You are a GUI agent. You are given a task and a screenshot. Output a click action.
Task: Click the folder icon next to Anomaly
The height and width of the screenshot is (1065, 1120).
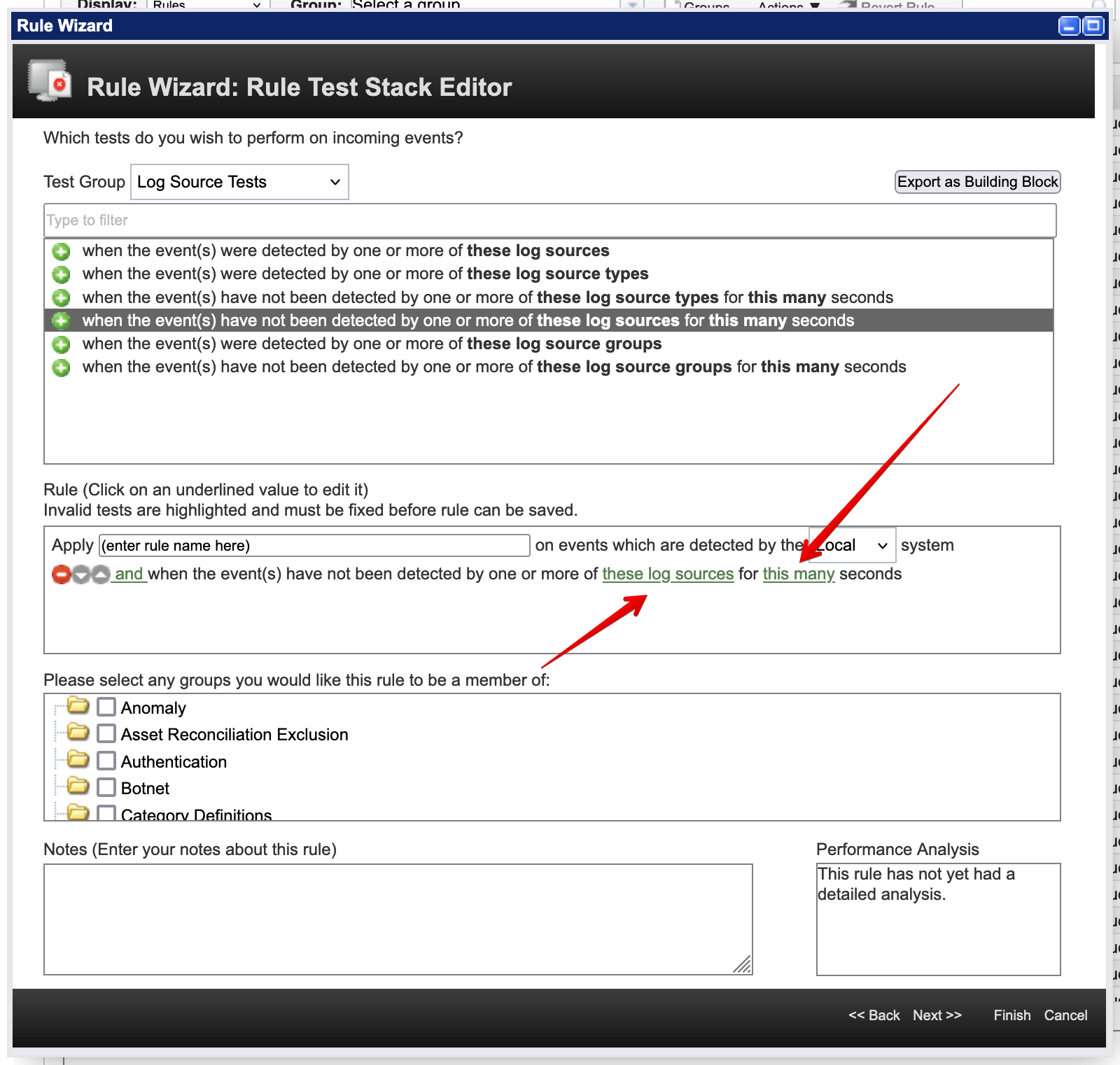click(x=78, y=705)
